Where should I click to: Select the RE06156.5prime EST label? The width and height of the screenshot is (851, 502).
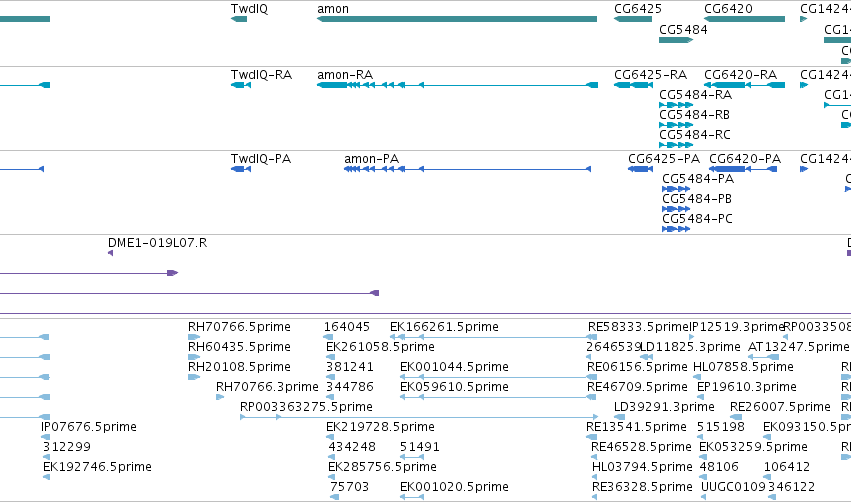[x=637, y=367]
